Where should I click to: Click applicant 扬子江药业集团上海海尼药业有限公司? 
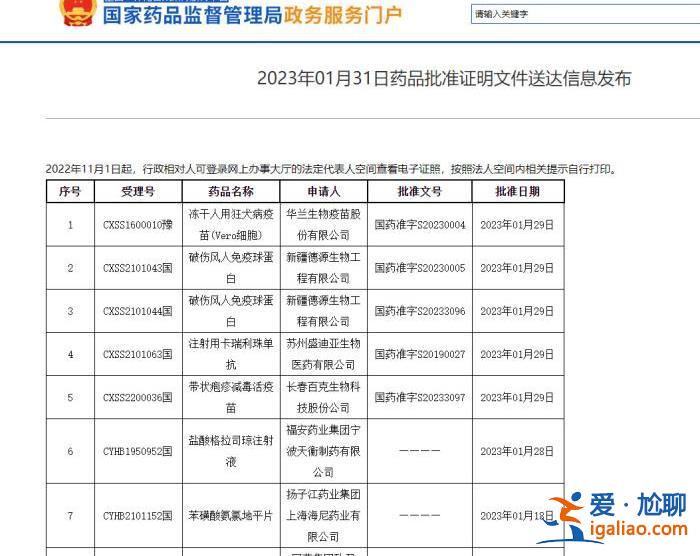[323, 515]
